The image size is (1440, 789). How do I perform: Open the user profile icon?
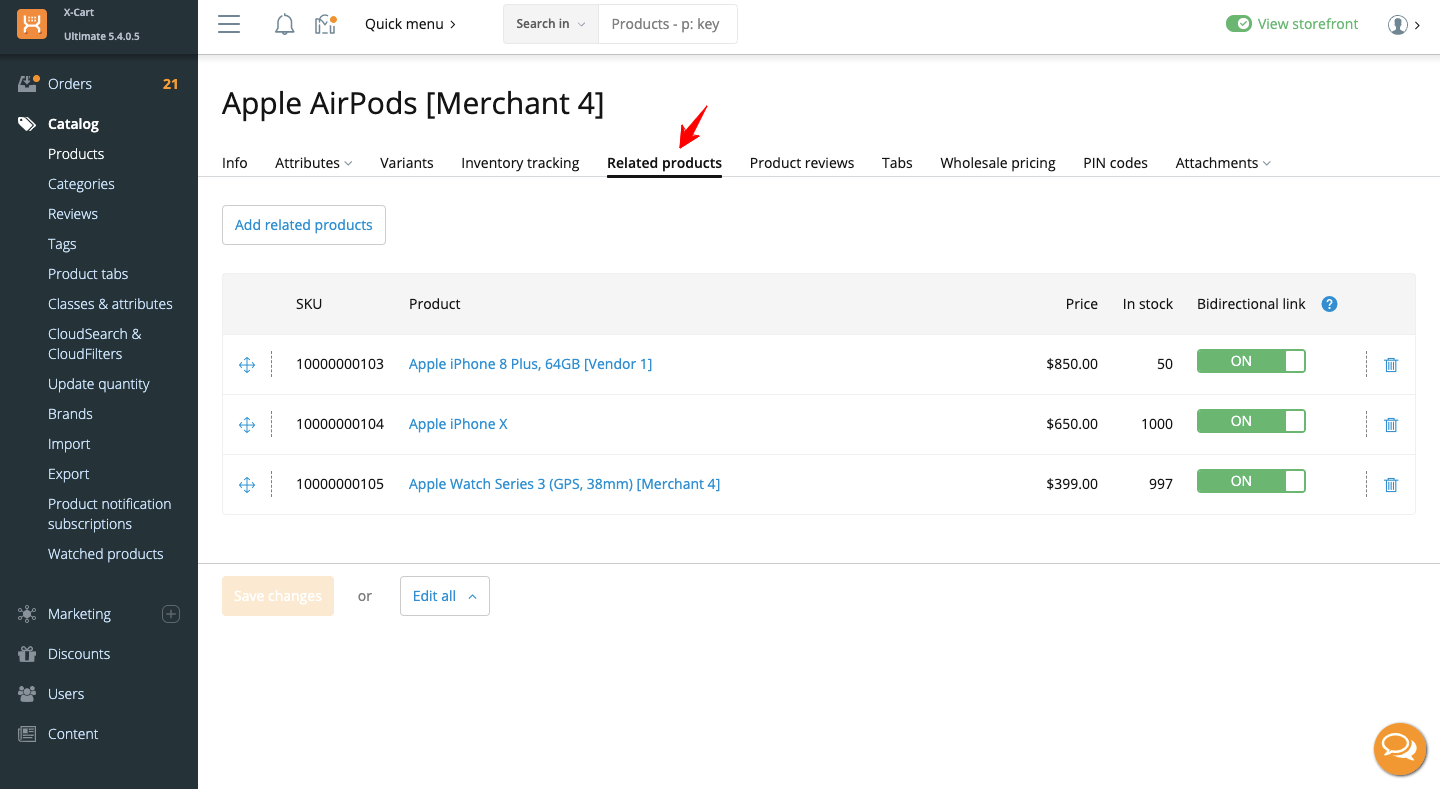[1397, 25]
